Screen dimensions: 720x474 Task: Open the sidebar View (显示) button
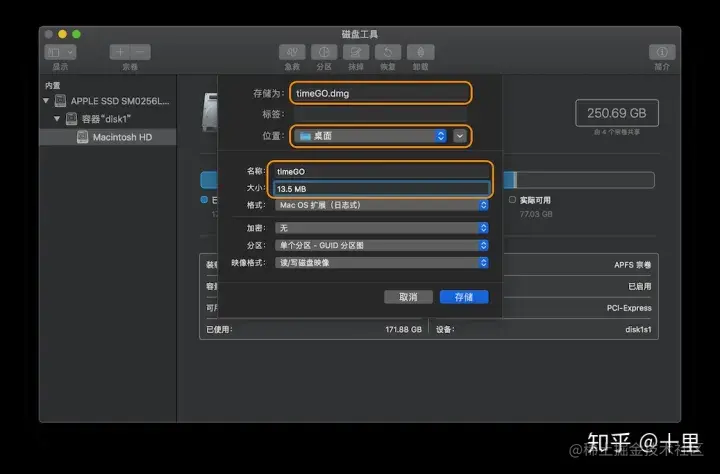click(x=60, y=52)
